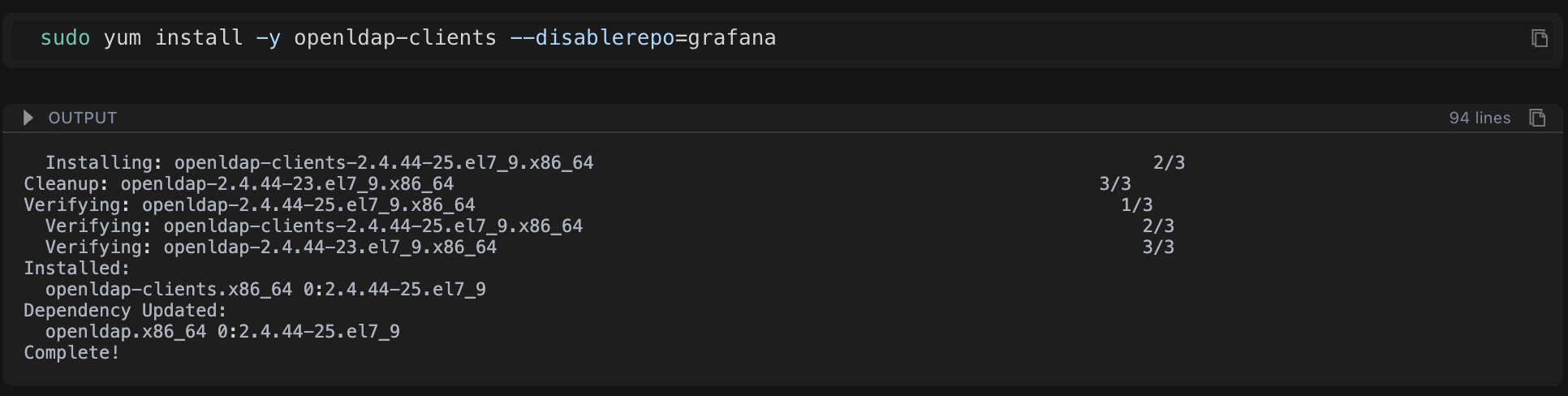Click the Installing openldap-clients output line
1568x396 pixels.
point(319,163)
